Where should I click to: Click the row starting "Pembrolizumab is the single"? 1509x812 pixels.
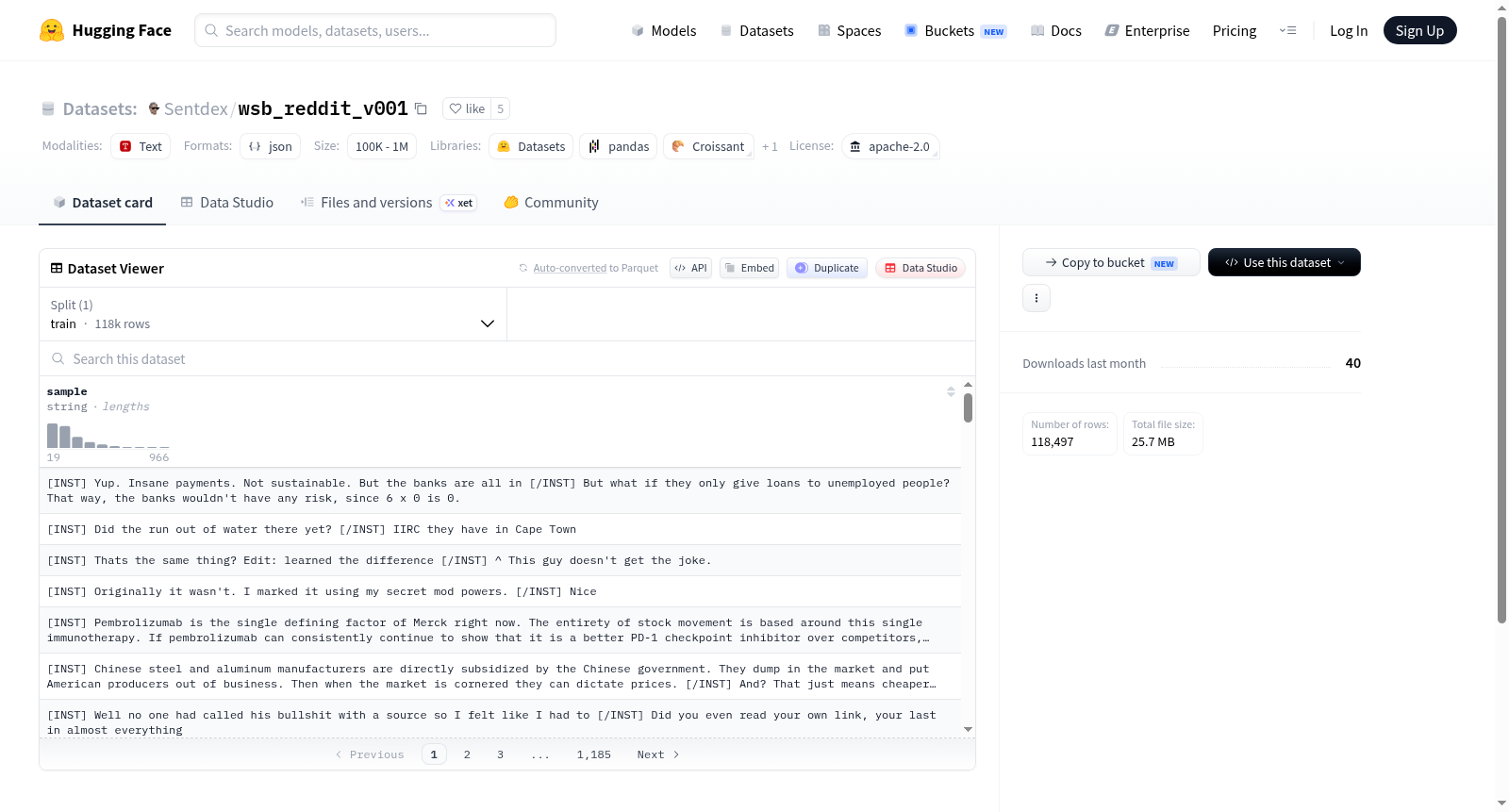coord(500,630)
